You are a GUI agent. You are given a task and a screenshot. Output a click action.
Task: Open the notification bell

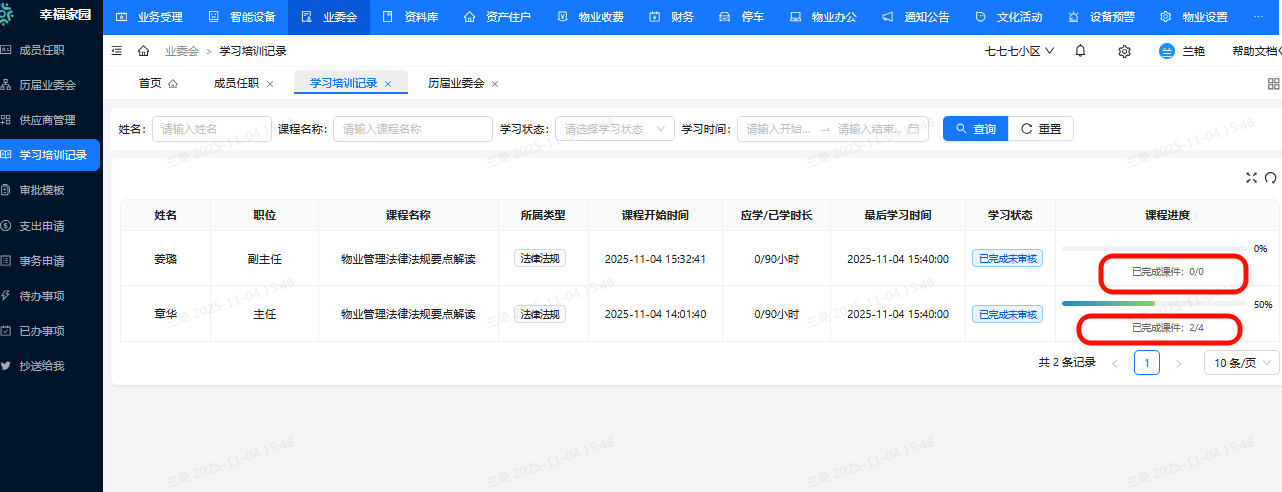tap(1080, 51)
